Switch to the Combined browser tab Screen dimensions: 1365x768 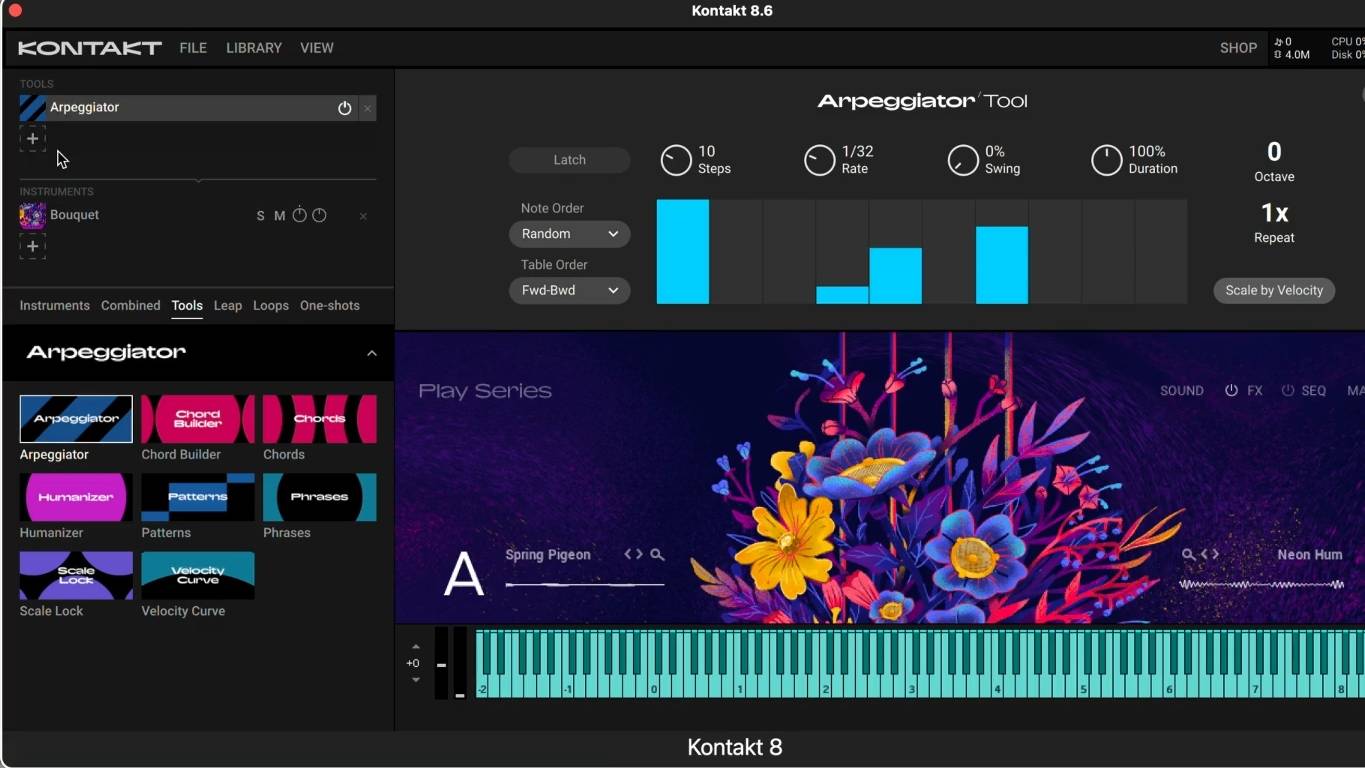[131, 306]
